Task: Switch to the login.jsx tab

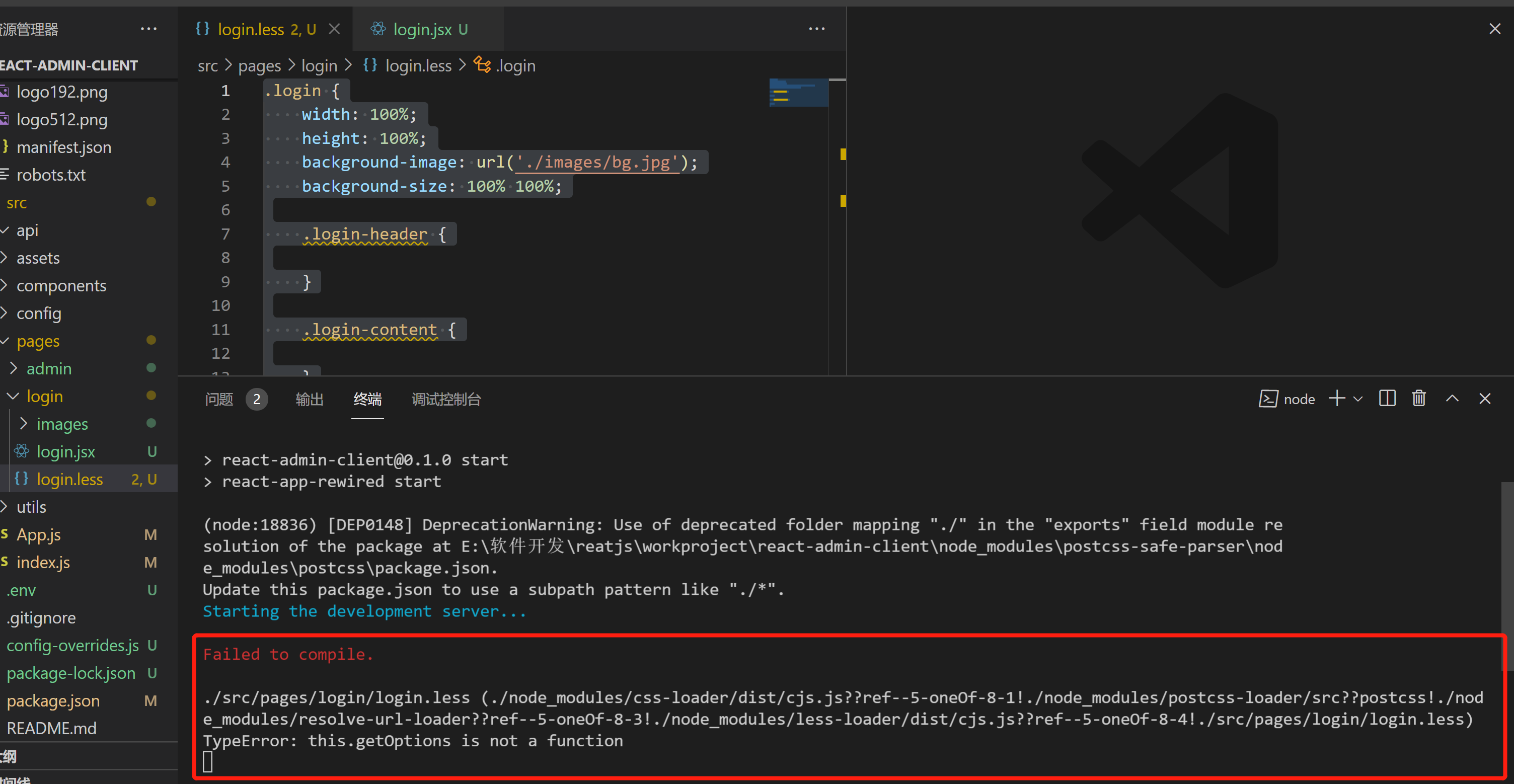Action: [422, 29]
